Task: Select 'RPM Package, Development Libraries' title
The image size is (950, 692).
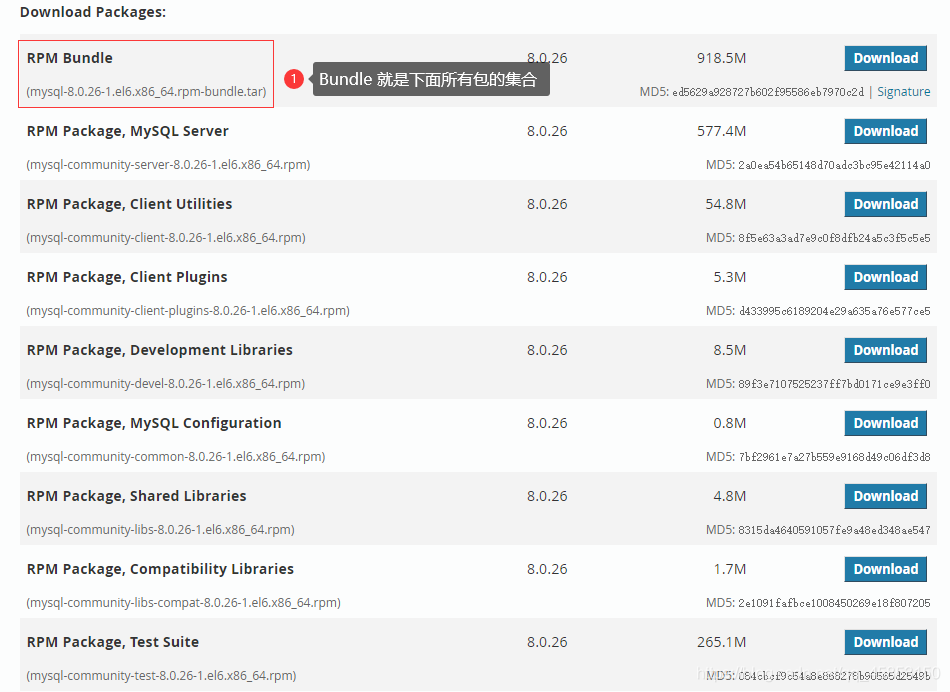Action: click(160, 350)
